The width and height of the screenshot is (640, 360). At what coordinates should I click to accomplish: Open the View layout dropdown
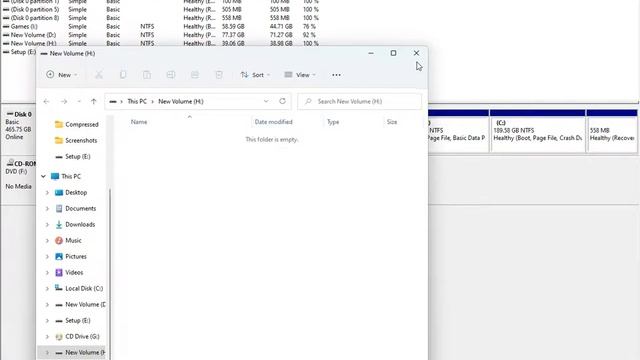tap(300, 75)
